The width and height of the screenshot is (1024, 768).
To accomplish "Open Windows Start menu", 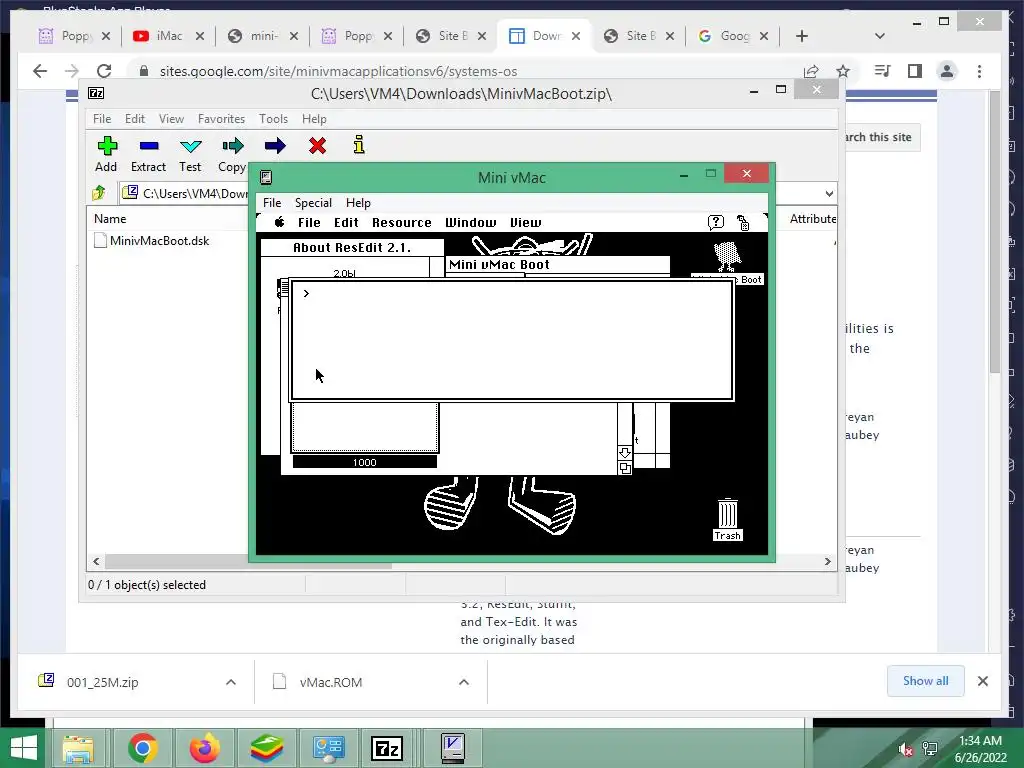I will (24, 748).
